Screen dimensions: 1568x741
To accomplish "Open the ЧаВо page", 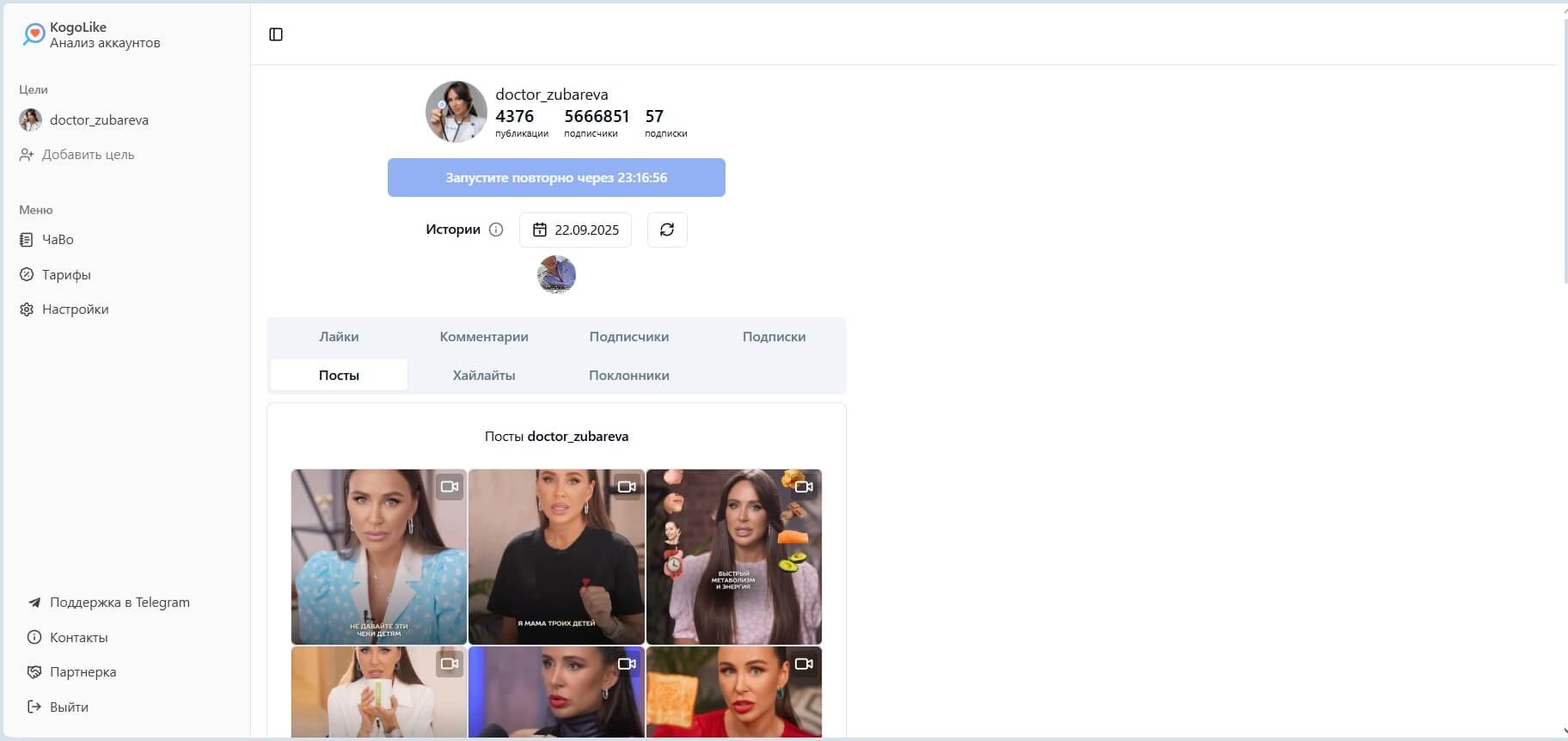I will coord(46,240).
